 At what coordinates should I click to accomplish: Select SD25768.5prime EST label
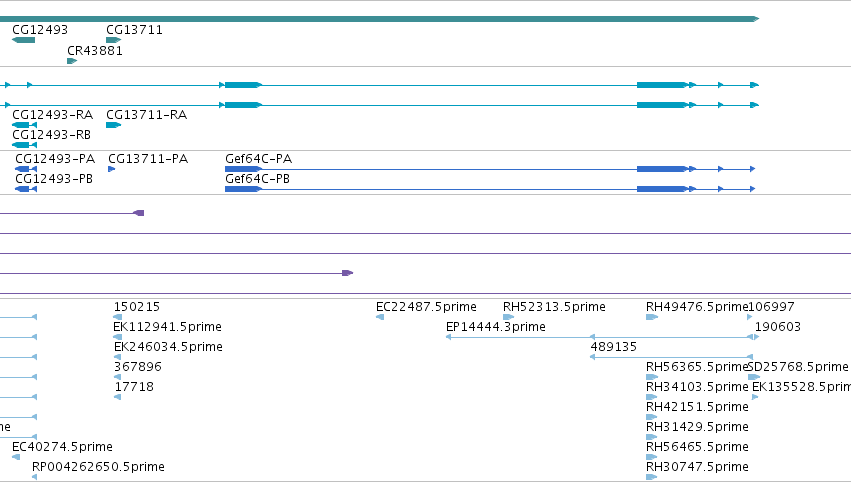pyautogui.click(x=798, y=367)
